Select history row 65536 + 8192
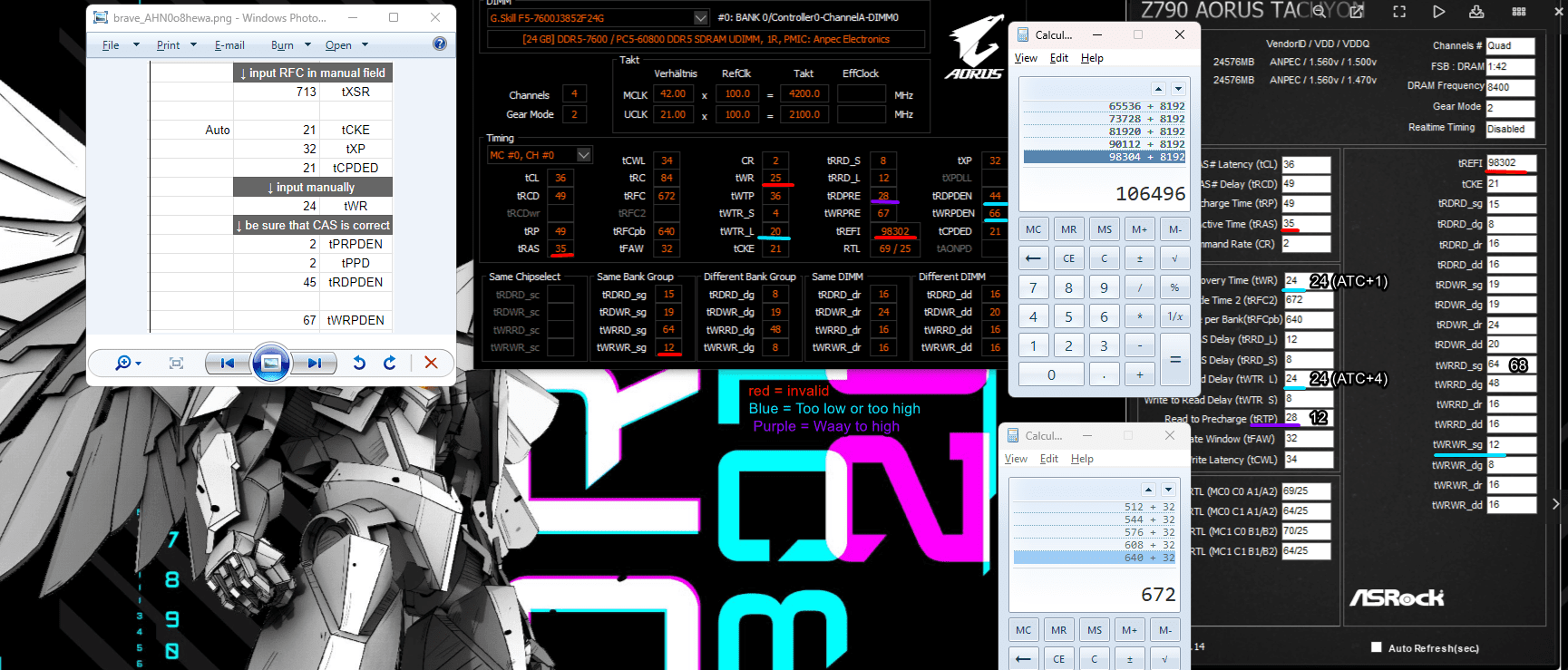1568x670 pixels. pos(1105,106)
